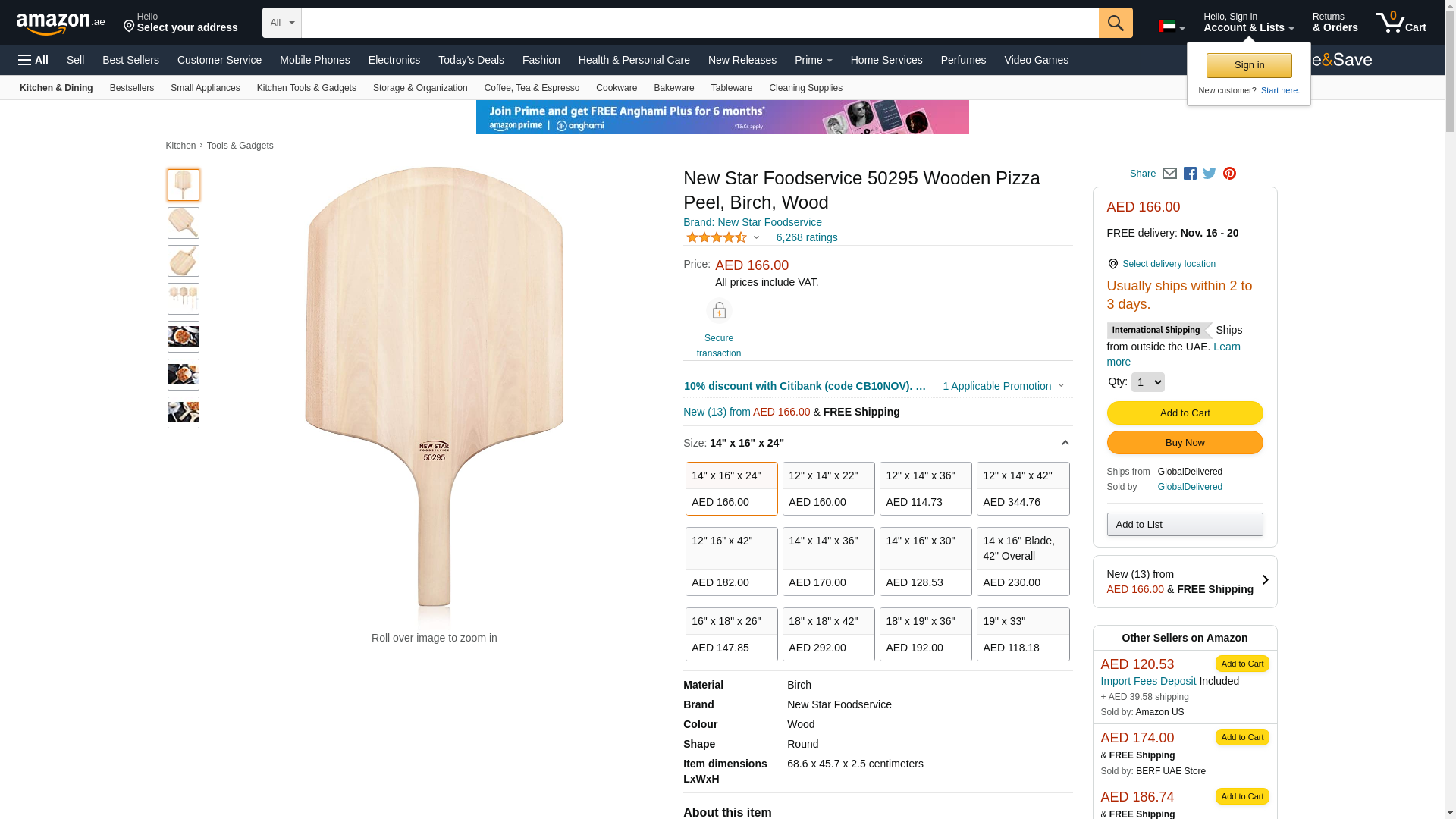Open Brand: New Star Foodservice link
Viewport: 1456px width, 819px height.
click(752, 222)
